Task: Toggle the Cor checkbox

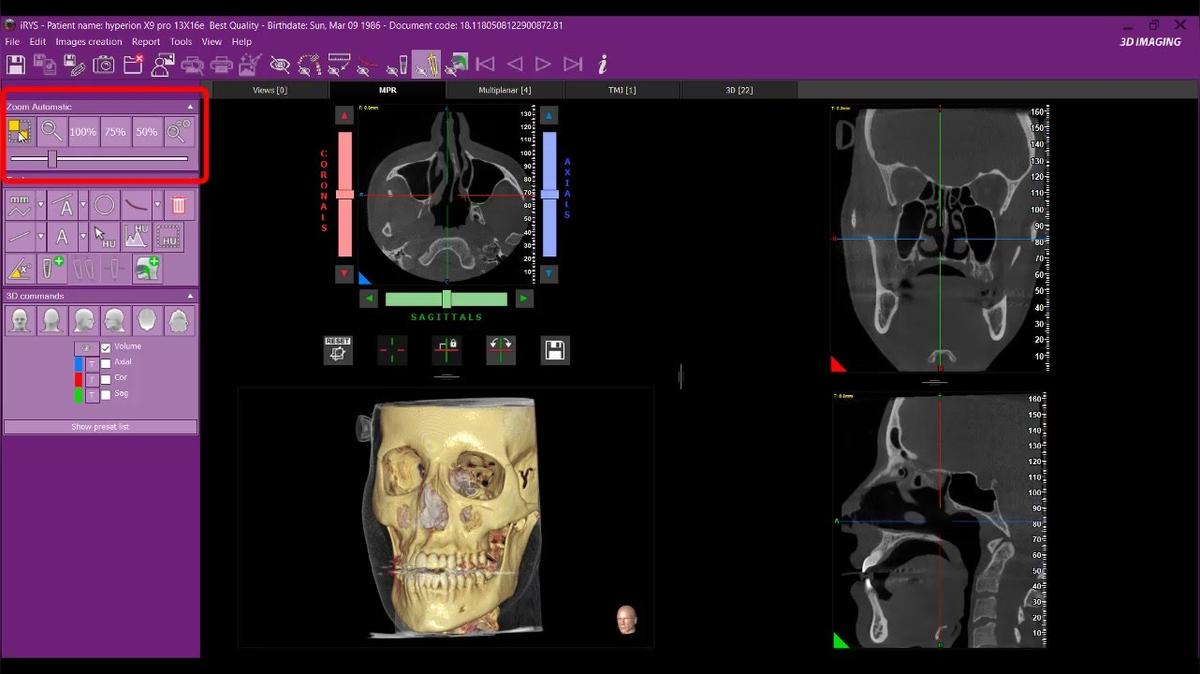Action: (106, 379)
